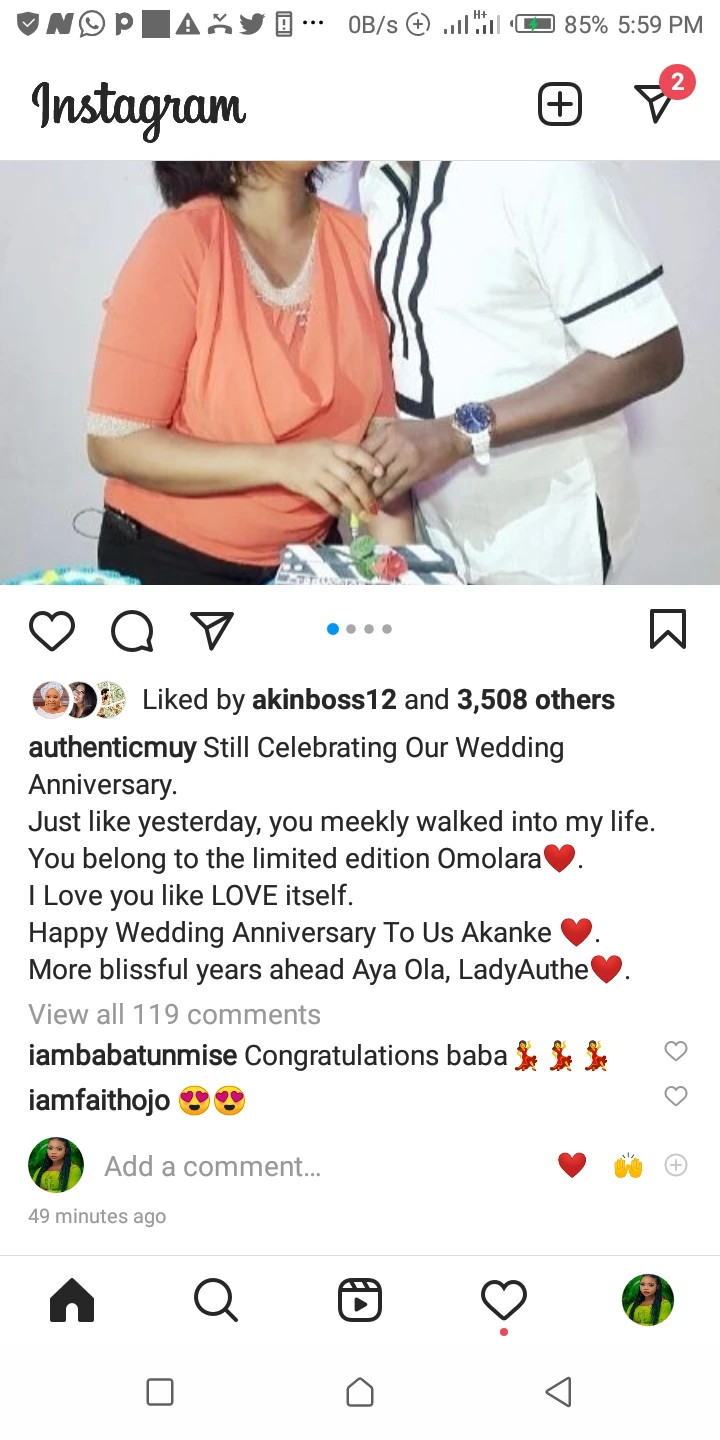Go to Home tab
This screenshot has width=720, height=1440.
click(72, 1300)
